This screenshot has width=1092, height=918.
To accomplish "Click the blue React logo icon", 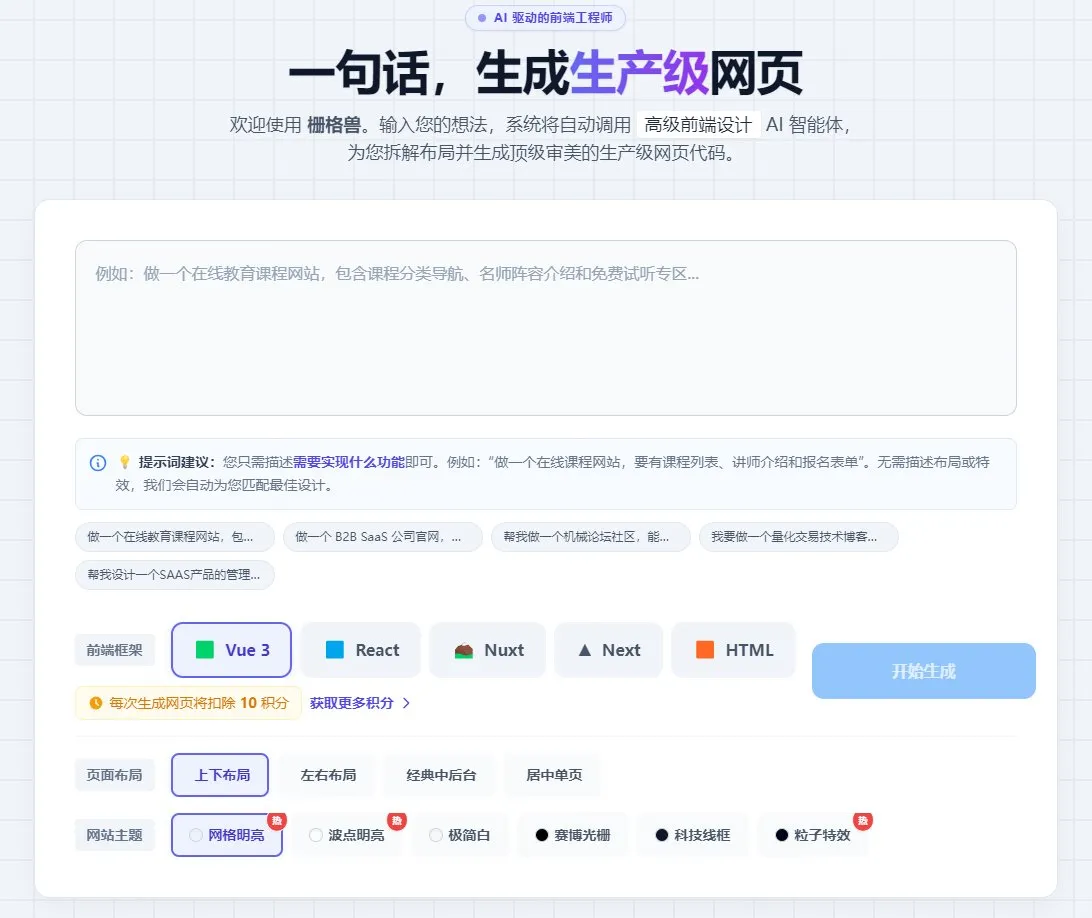I will coord(335,650).
